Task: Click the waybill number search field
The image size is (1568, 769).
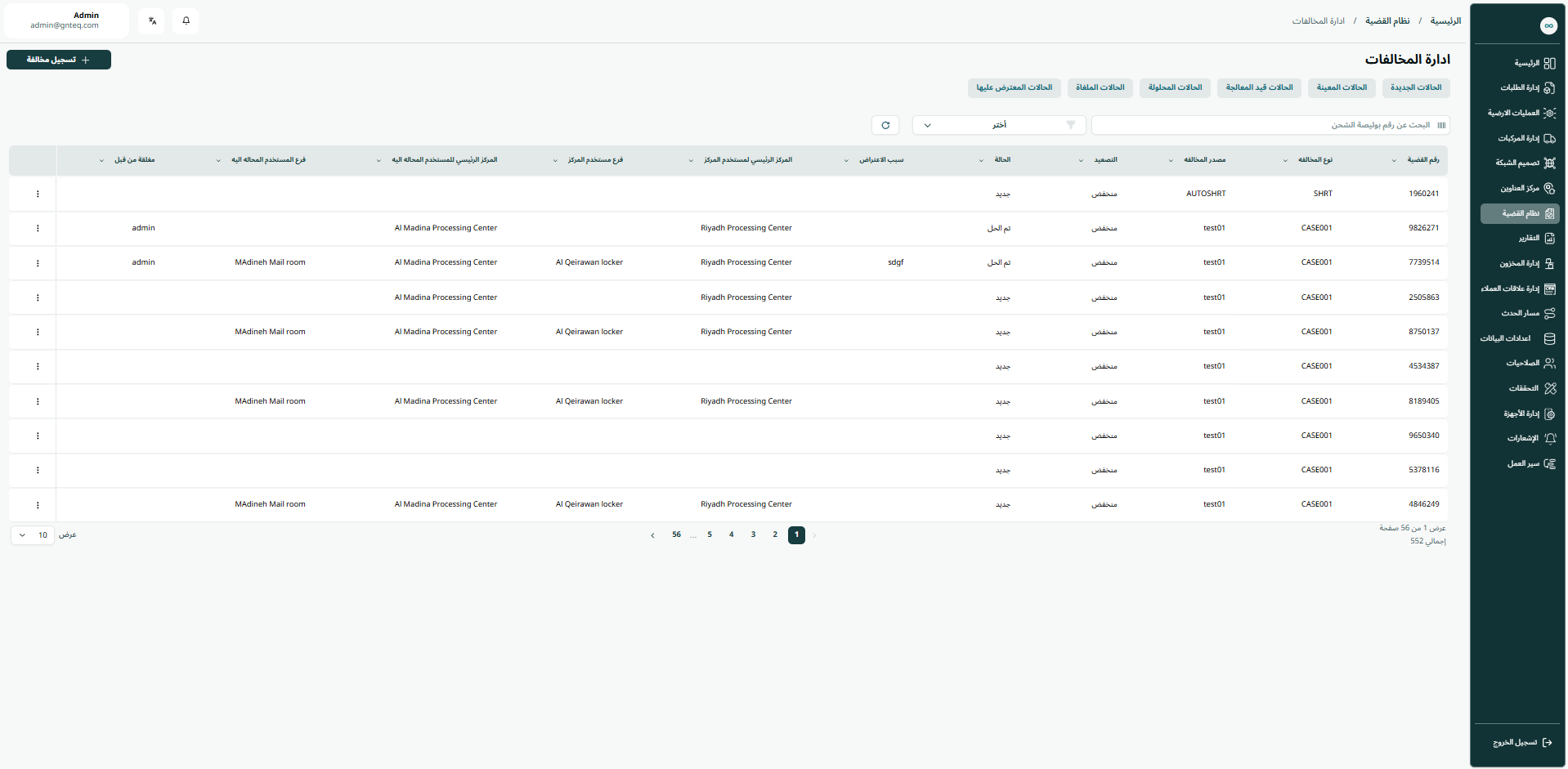Action: pos(1263,125)
